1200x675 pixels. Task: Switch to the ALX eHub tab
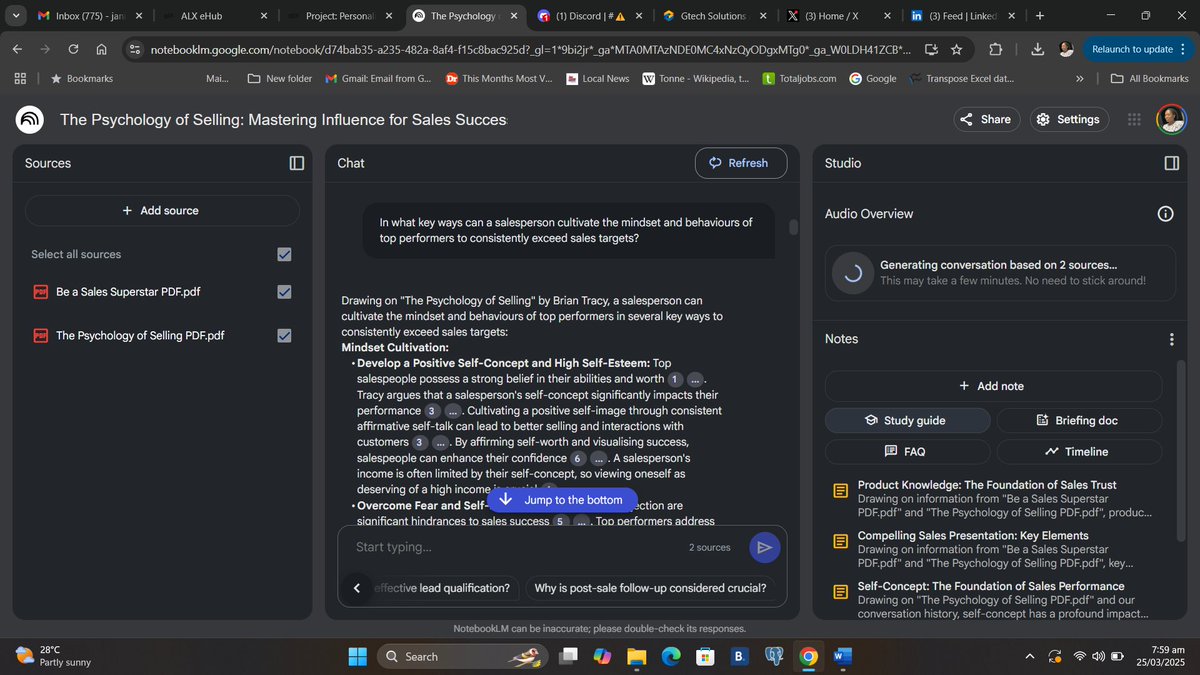click(215, 16)
